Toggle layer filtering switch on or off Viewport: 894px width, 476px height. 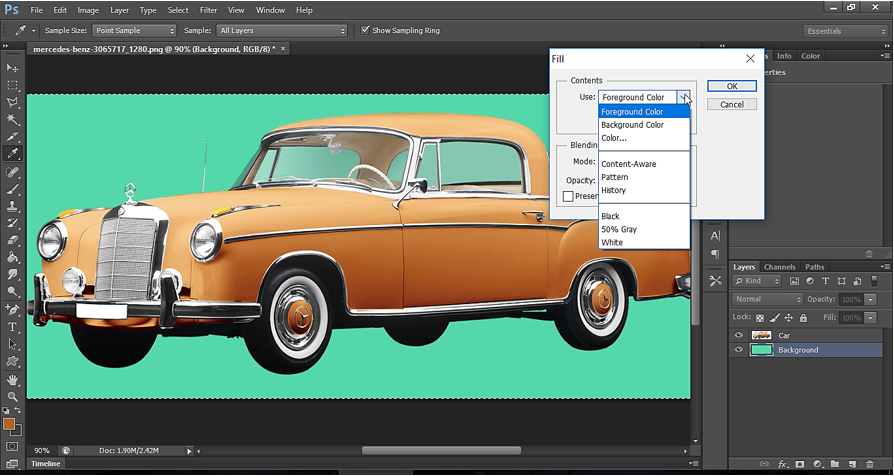(x=875, y=280)
